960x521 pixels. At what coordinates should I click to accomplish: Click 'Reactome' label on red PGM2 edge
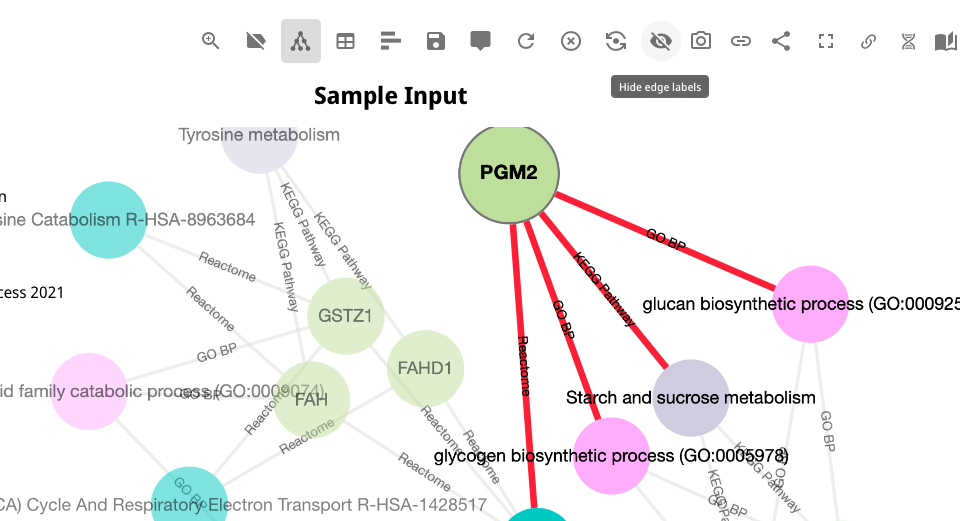(524, 365)
